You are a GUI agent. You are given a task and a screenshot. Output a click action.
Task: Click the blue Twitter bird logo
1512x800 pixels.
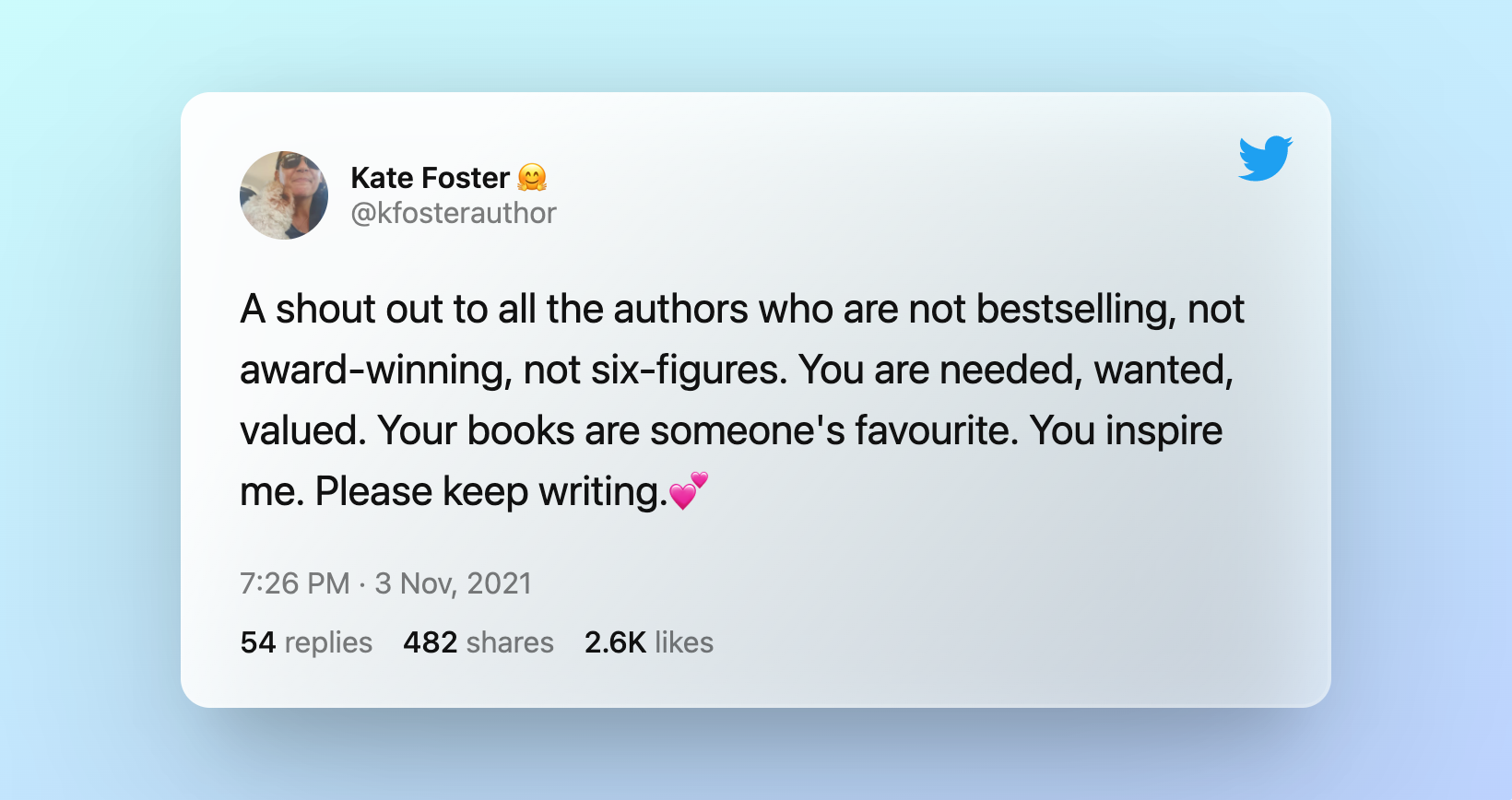(1265, 158)
